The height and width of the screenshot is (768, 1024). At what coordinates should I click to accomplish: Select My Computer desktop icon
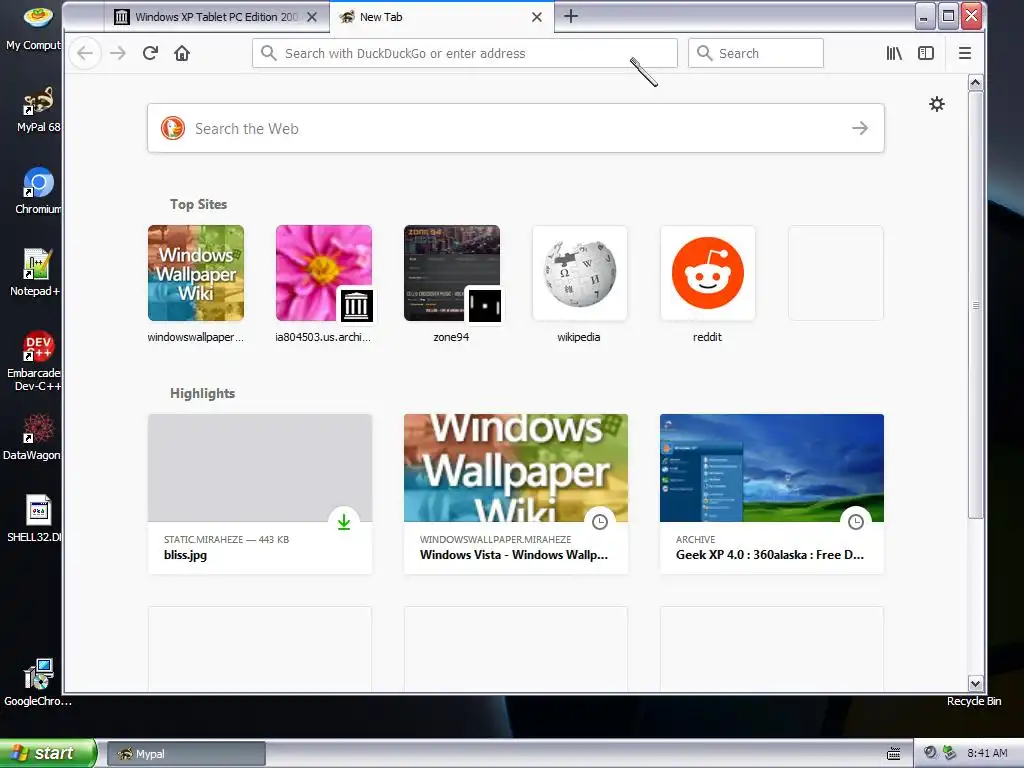33,27
